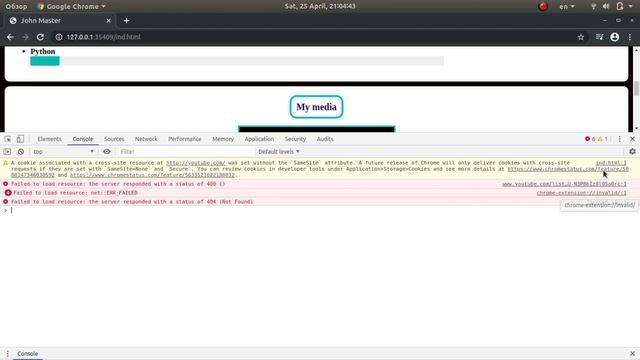This screenshot has width=640, height=360.
Task: Show the console sidebar
Action: pyautogui.click(x=7, y=151)
